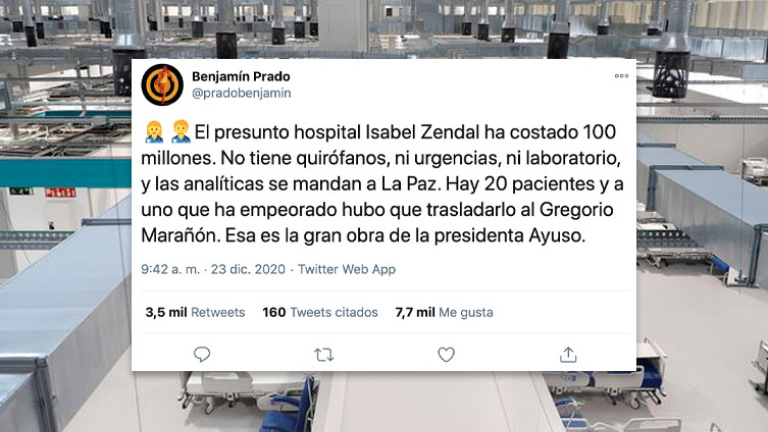View the 160 Tweets citados list
The image size is (768, 432).
(320, 312)
